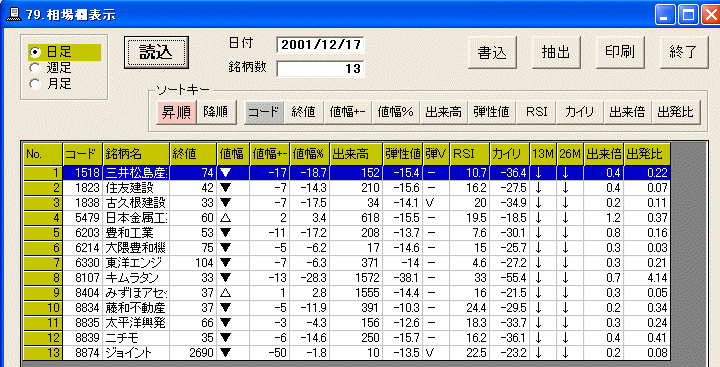Image resolution: width=720 pixels, height=367 pixels.
Task: Click the 藤和不動産 name cell
Action: point(136,308)
